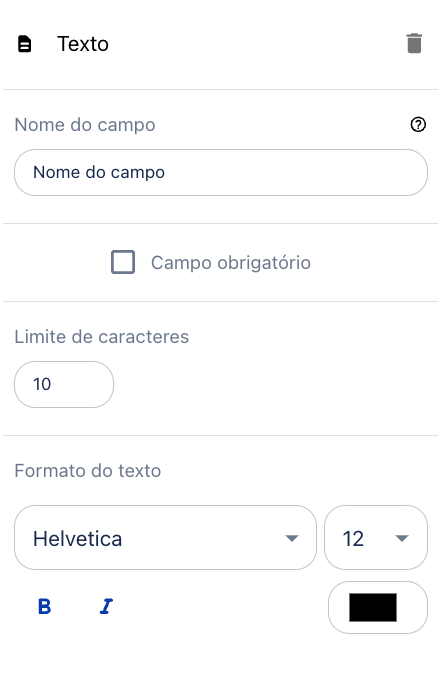Click the document icon beside Texto
This screenshot has height=680, width=446.
[24, 44]
